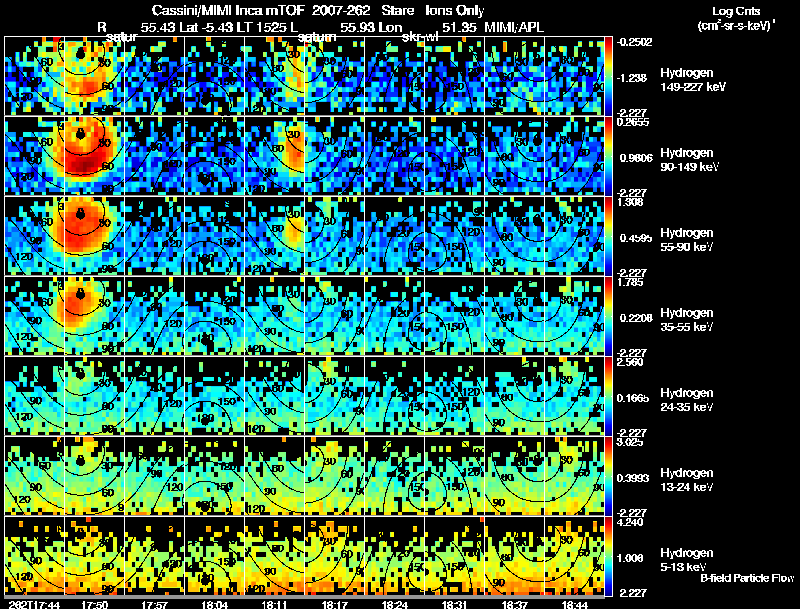800x609 pixels.
Task: Click the "-1.238" colorbar midpoint value
Action: pyautogui.click(x=632, y=78)
